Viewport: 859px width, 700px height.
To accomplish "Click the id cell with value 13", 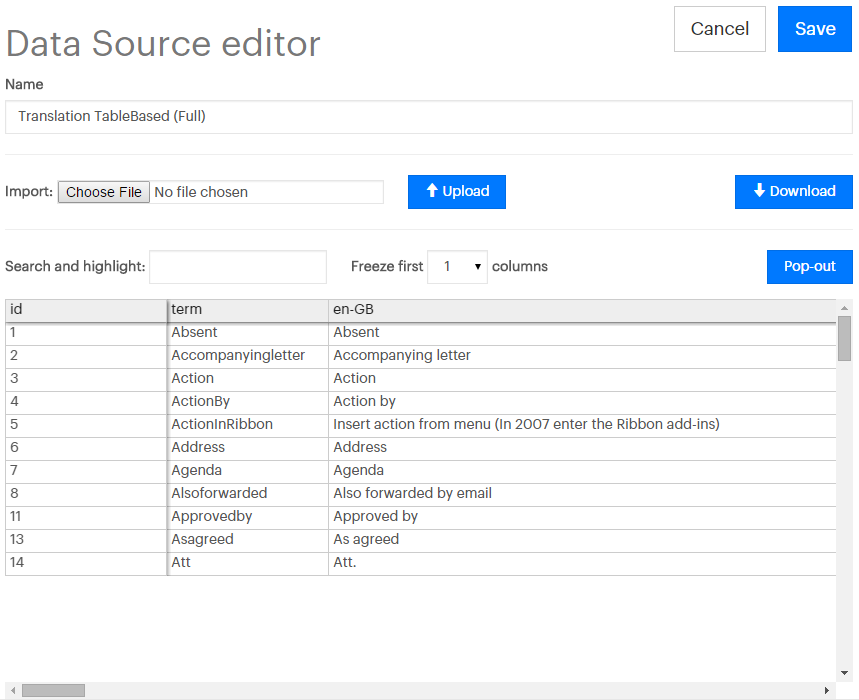I will click(86, 540).
